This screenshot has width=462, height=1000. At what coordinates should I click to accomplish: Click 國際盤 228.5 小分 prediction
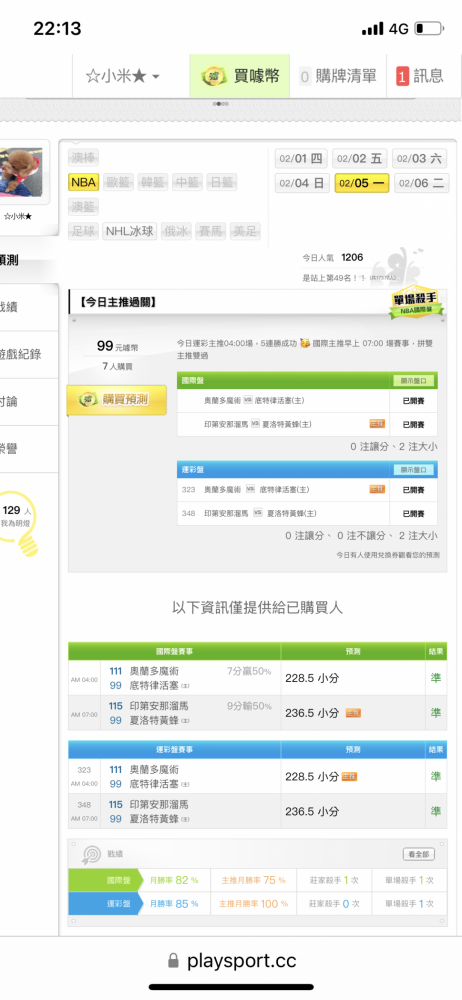[x=311, y=678]
